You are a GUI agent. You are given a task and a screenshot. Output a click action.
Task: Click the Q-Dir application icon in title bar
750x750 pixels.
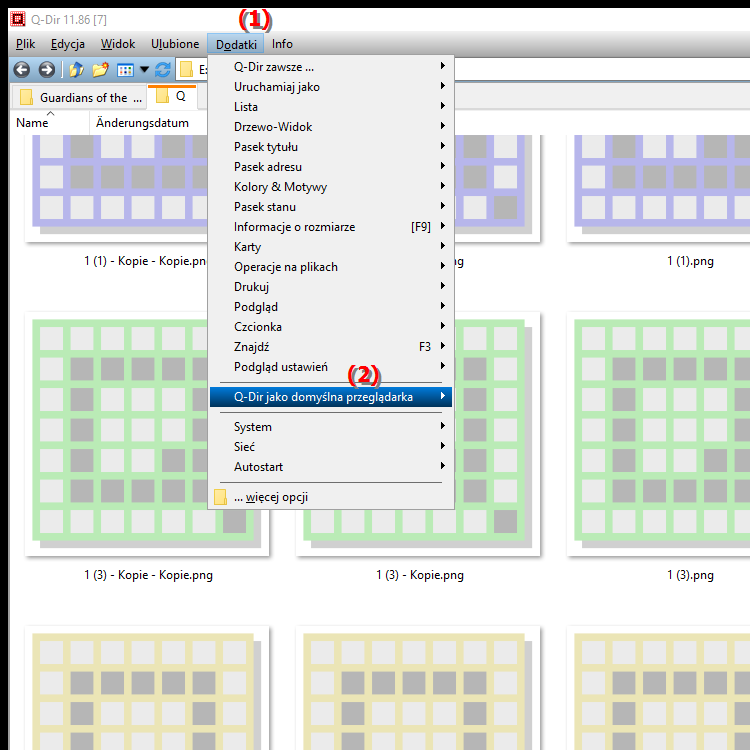coord(18,19)
